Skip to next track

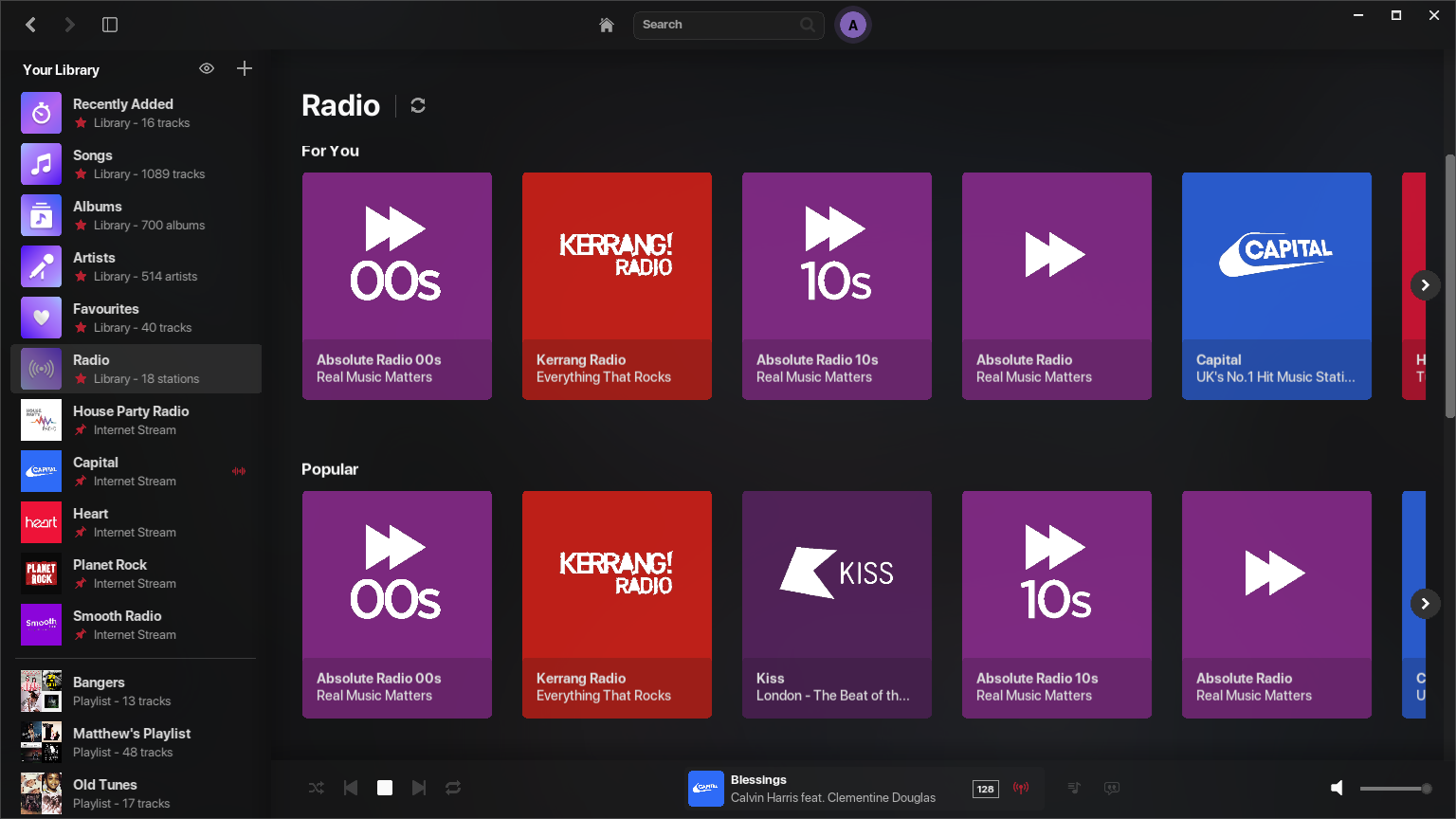tap(419, 788)
